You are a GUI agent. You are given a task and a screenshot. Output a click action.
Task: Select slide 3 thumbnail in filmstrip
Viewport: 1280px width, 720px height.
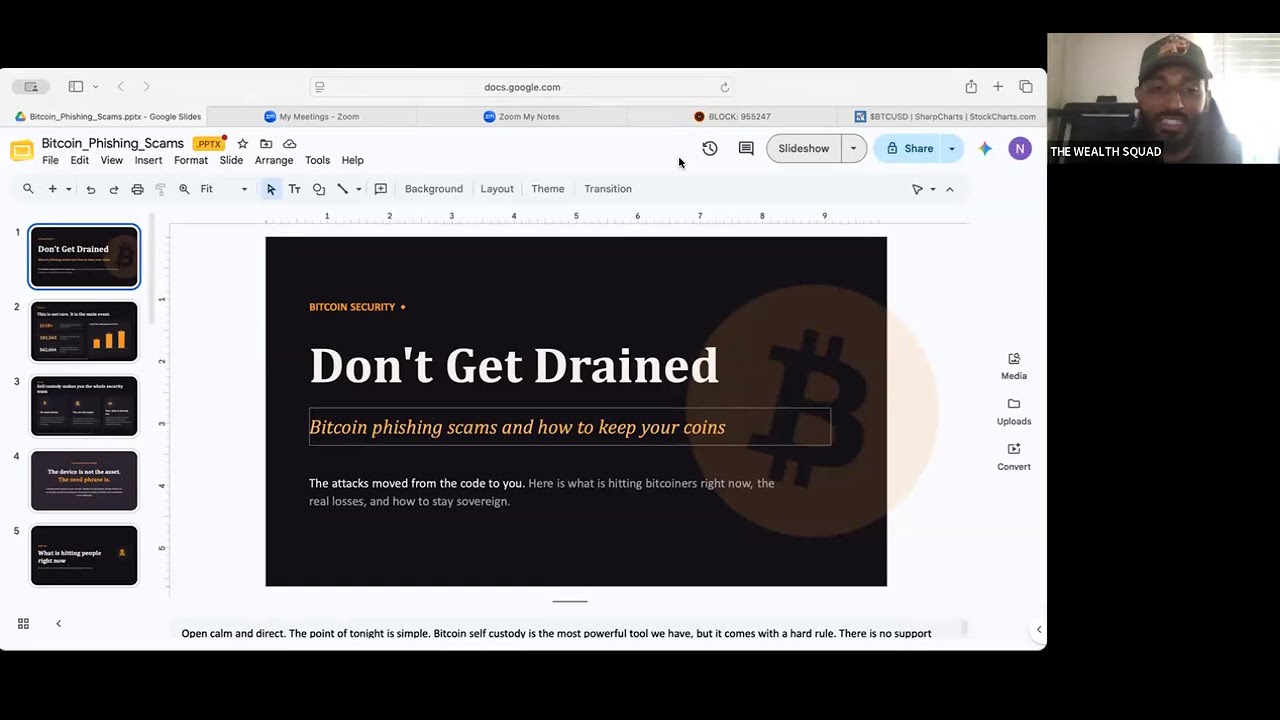(x=84, y=406)
